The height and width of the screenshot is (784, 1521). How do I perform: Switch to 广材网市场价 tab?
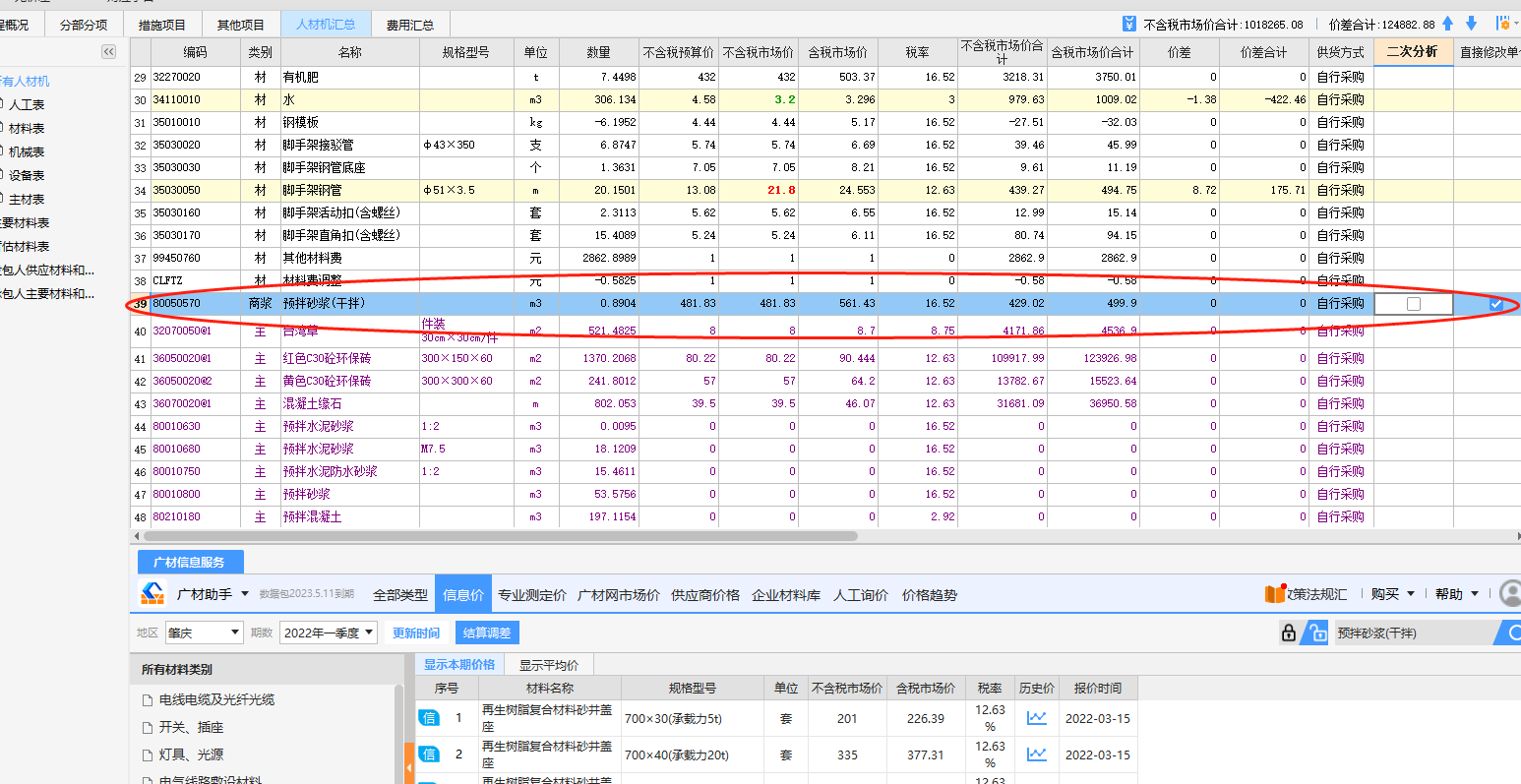point(619,594)
